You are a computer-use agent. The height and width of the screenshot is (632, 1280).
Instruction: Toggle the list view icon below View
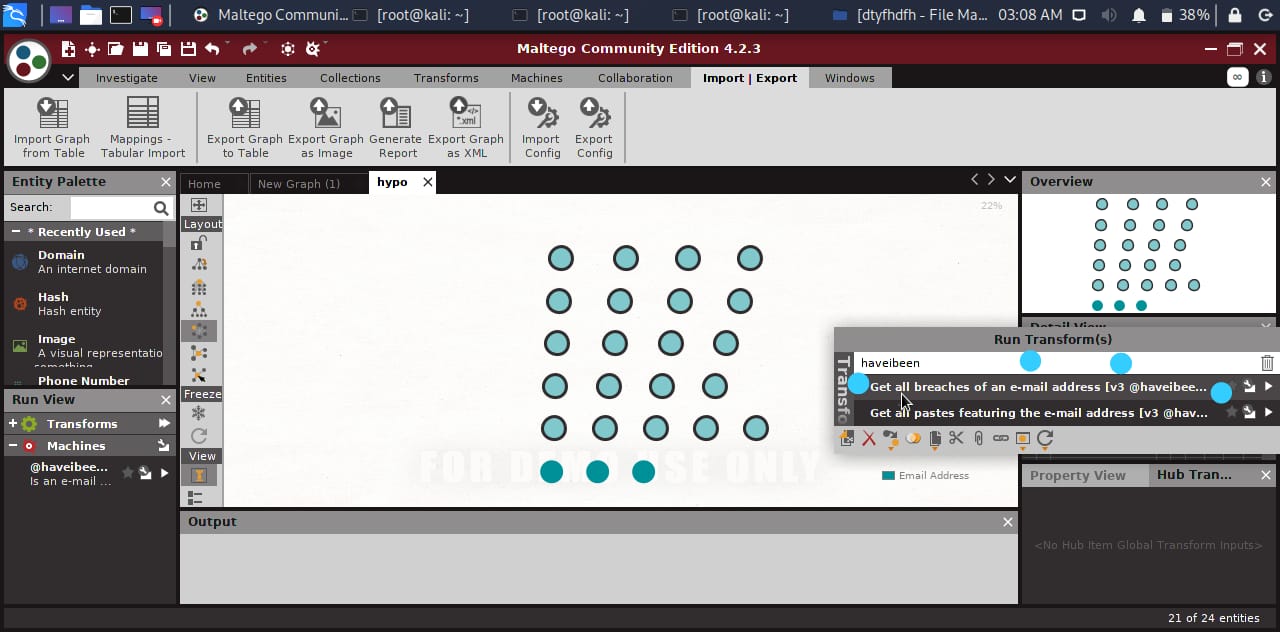(x=196, y=497)
